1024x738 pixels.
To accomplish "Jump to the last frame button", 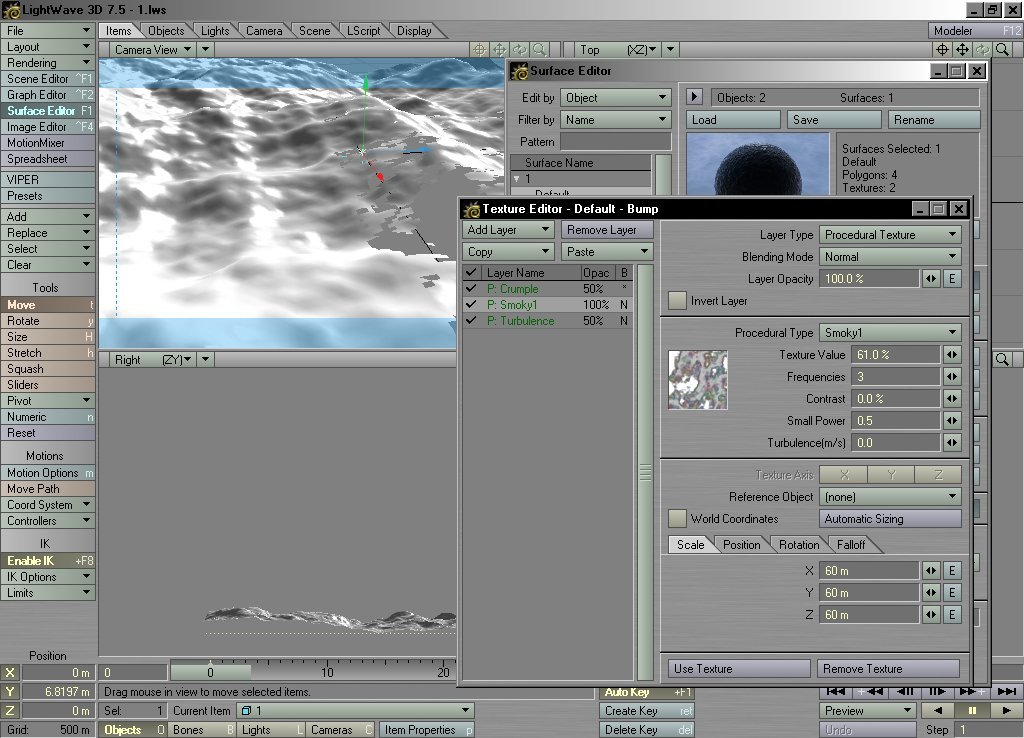I will point(1006,691).
